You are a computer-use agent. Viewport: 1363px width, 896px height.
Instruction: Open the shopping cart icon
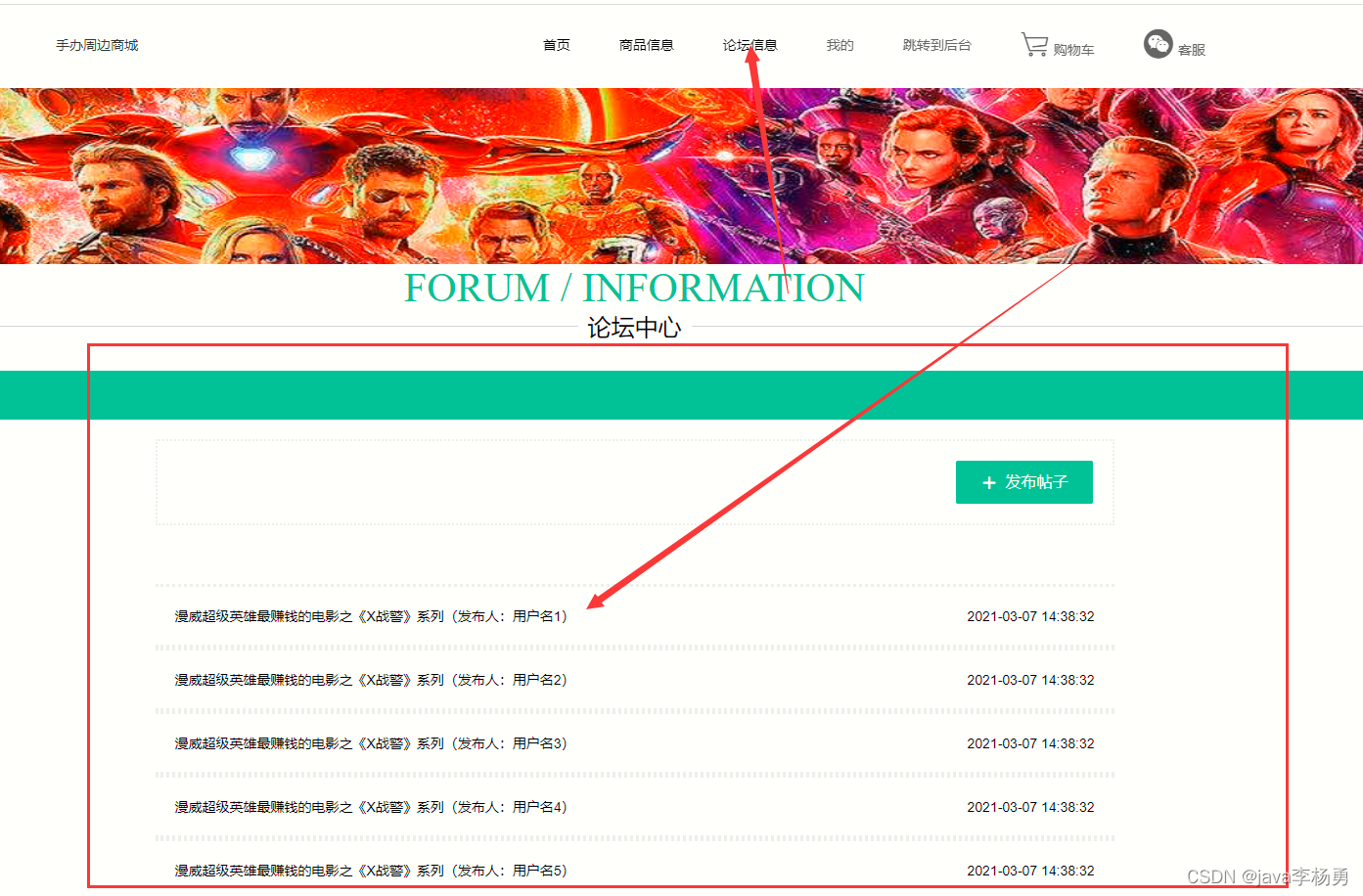coord(1034,44)
